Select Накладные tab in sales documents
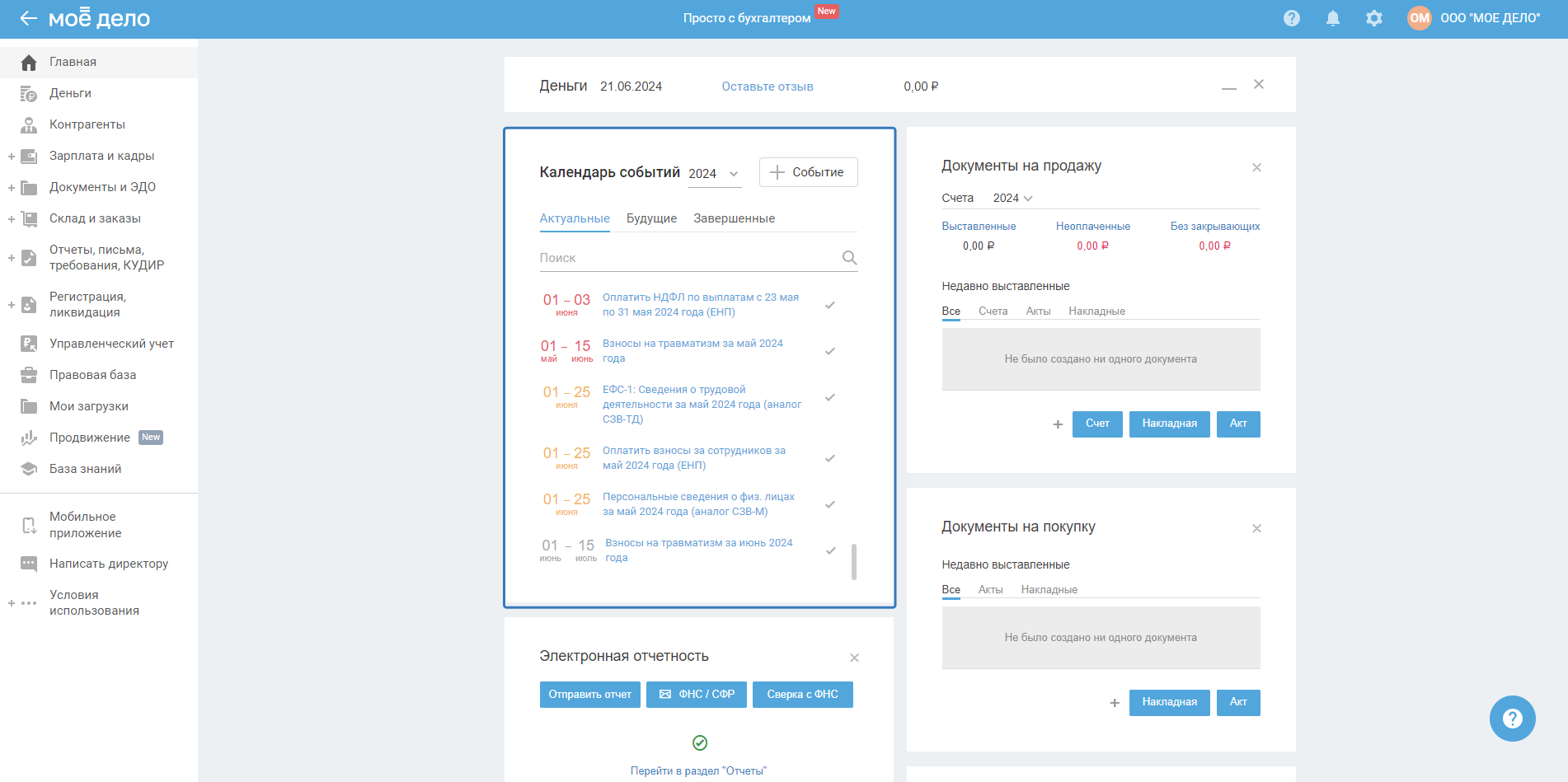This screenshot has width=1568, height=782. (1096, 311)
